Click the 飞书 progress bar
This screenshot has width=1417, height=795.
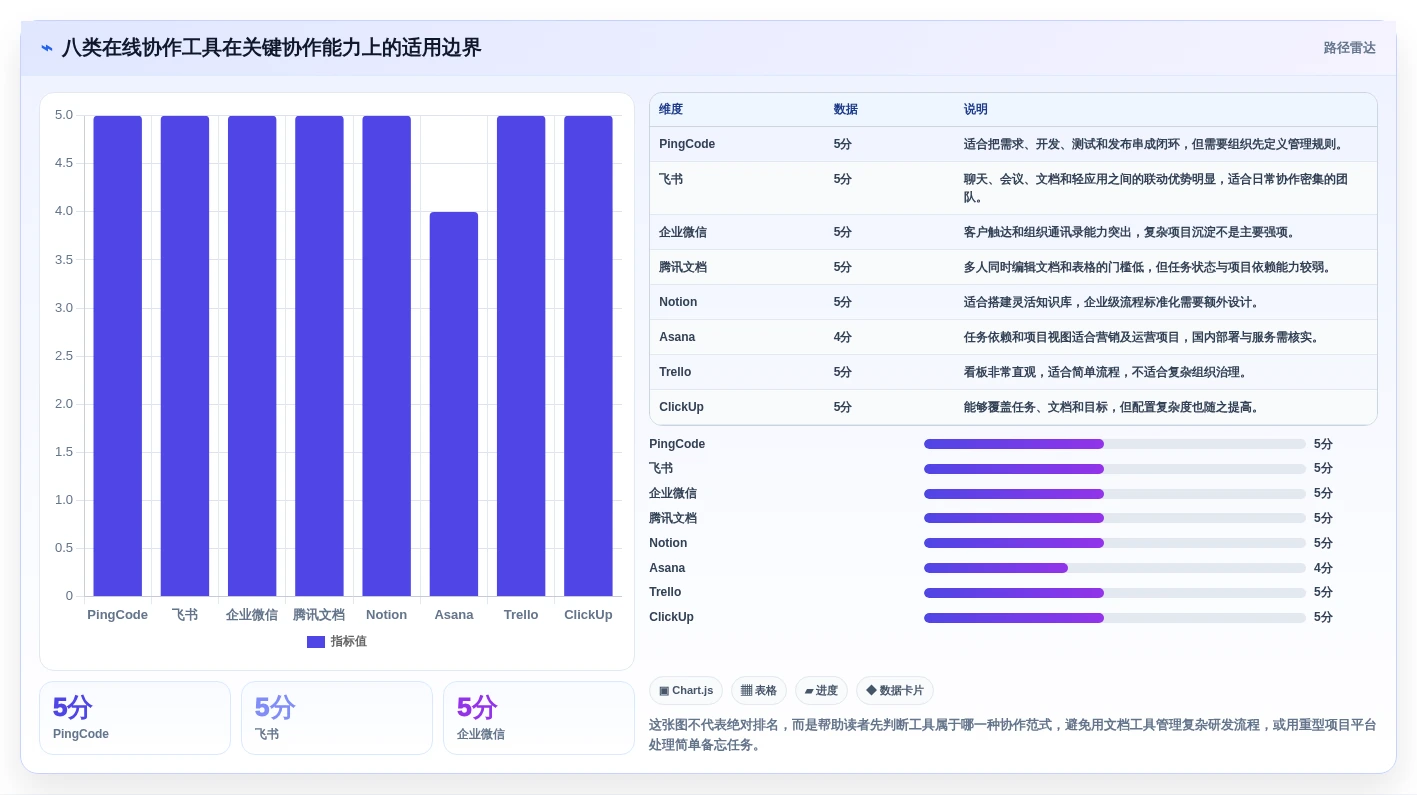point(1115,469)
